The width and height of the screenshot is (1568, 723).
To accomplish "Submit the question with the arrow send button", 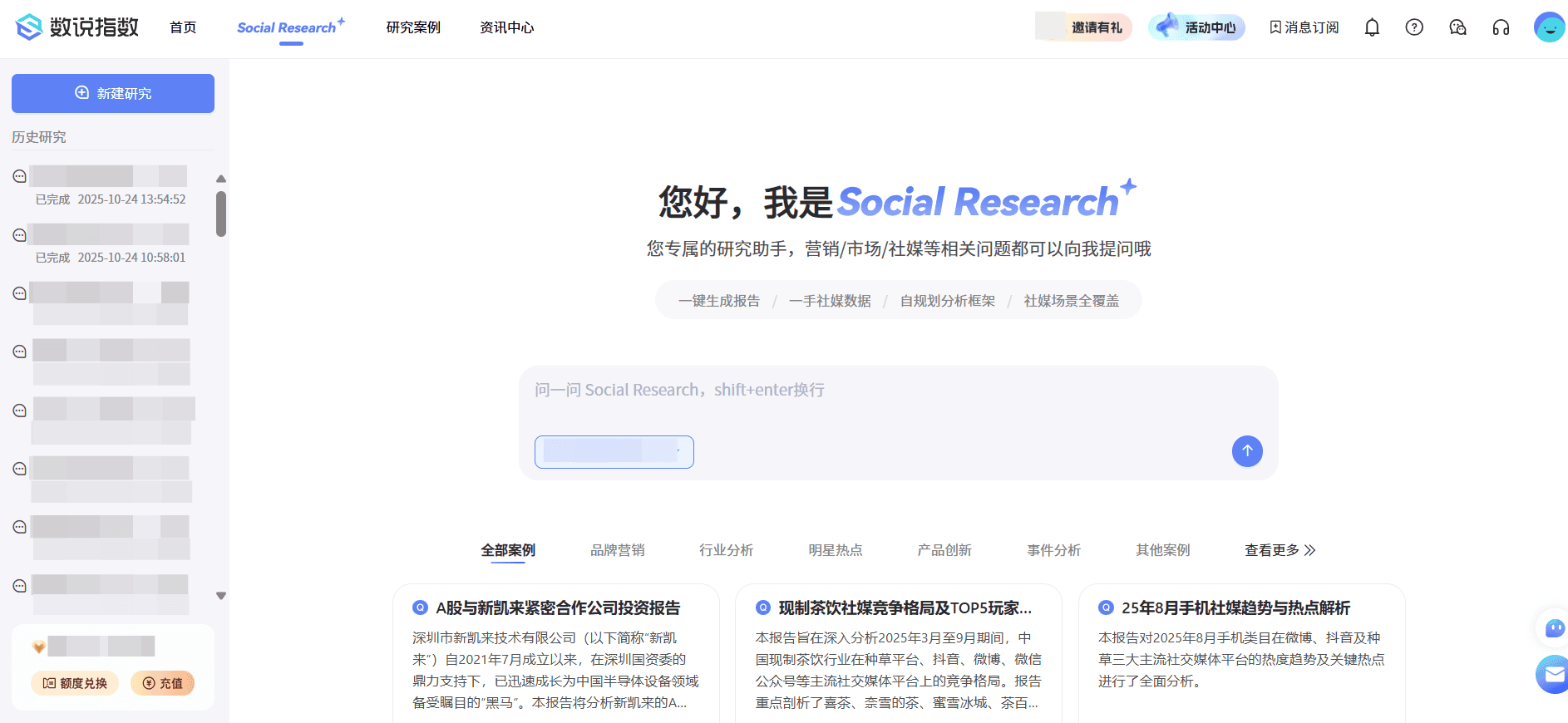I will coord(1247,451).
